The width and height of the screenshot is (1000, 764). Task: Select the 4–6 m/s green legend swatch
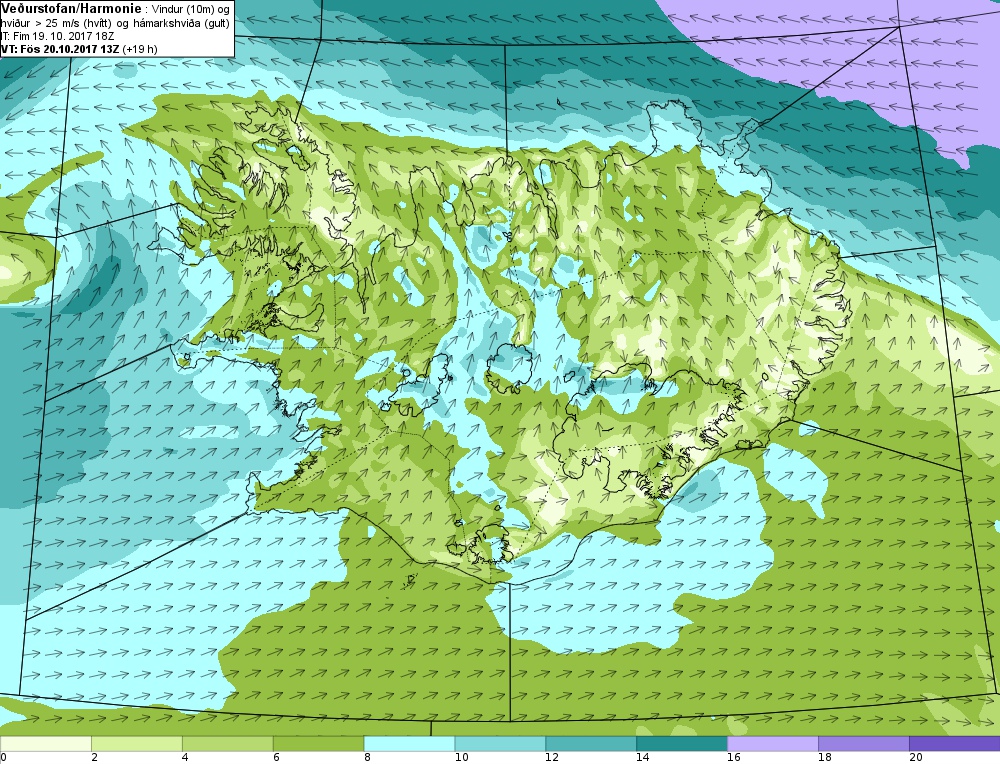(x=228, y=744)
